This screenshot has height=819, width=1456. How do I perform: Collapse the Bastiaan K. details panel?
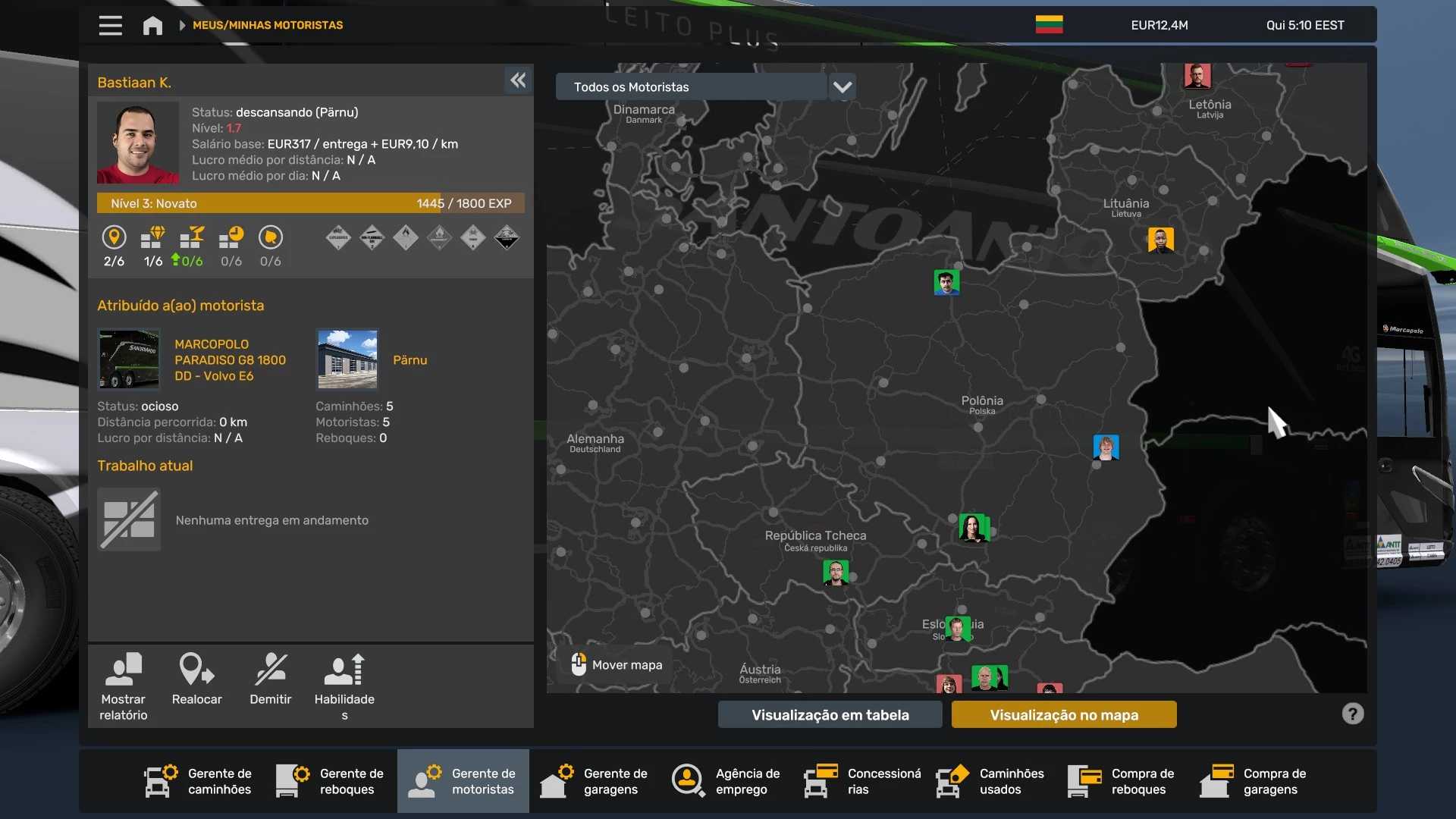pos(518,80)
